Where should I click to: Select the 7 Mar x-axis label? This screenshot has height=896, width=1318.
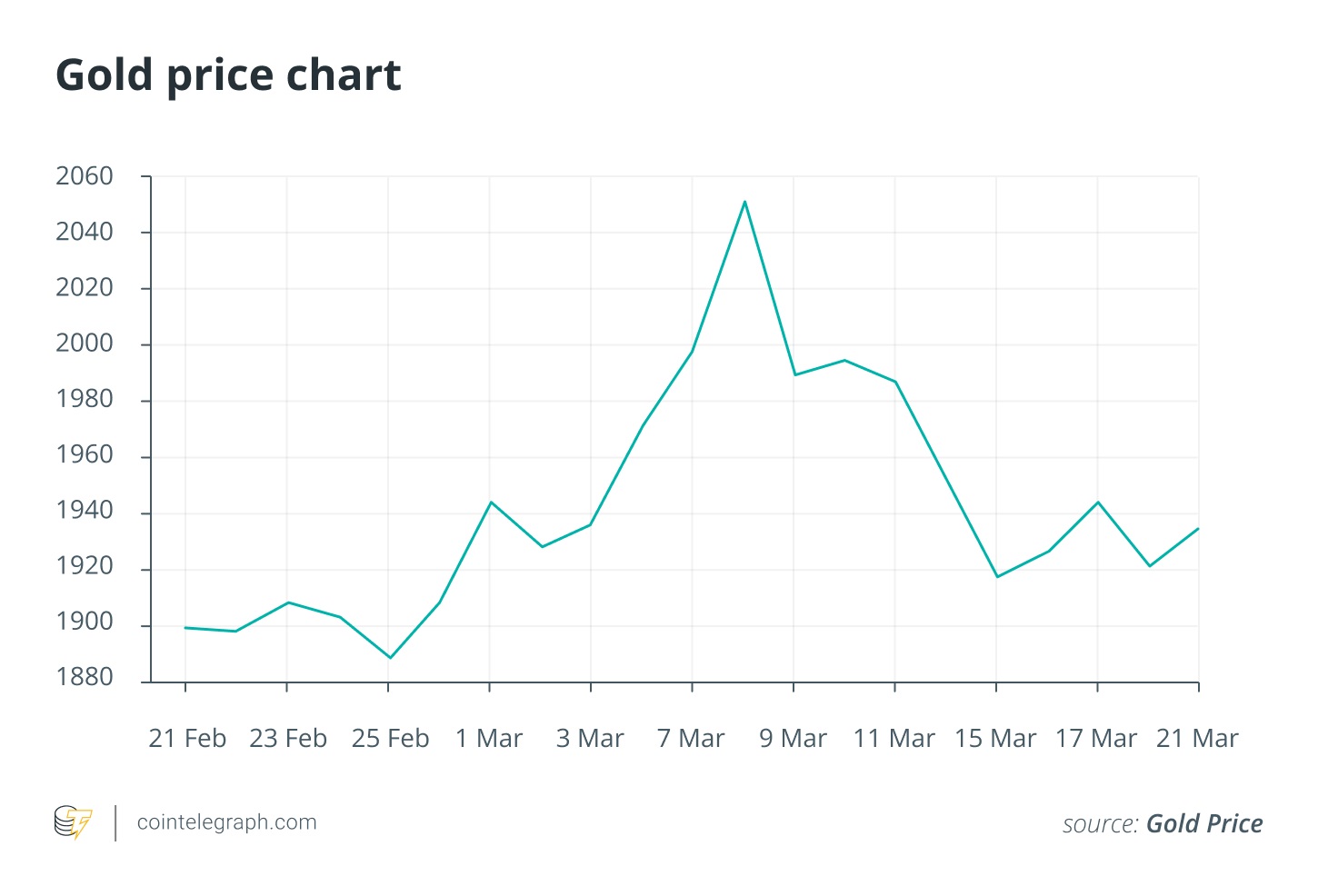(x=691, y=739)
